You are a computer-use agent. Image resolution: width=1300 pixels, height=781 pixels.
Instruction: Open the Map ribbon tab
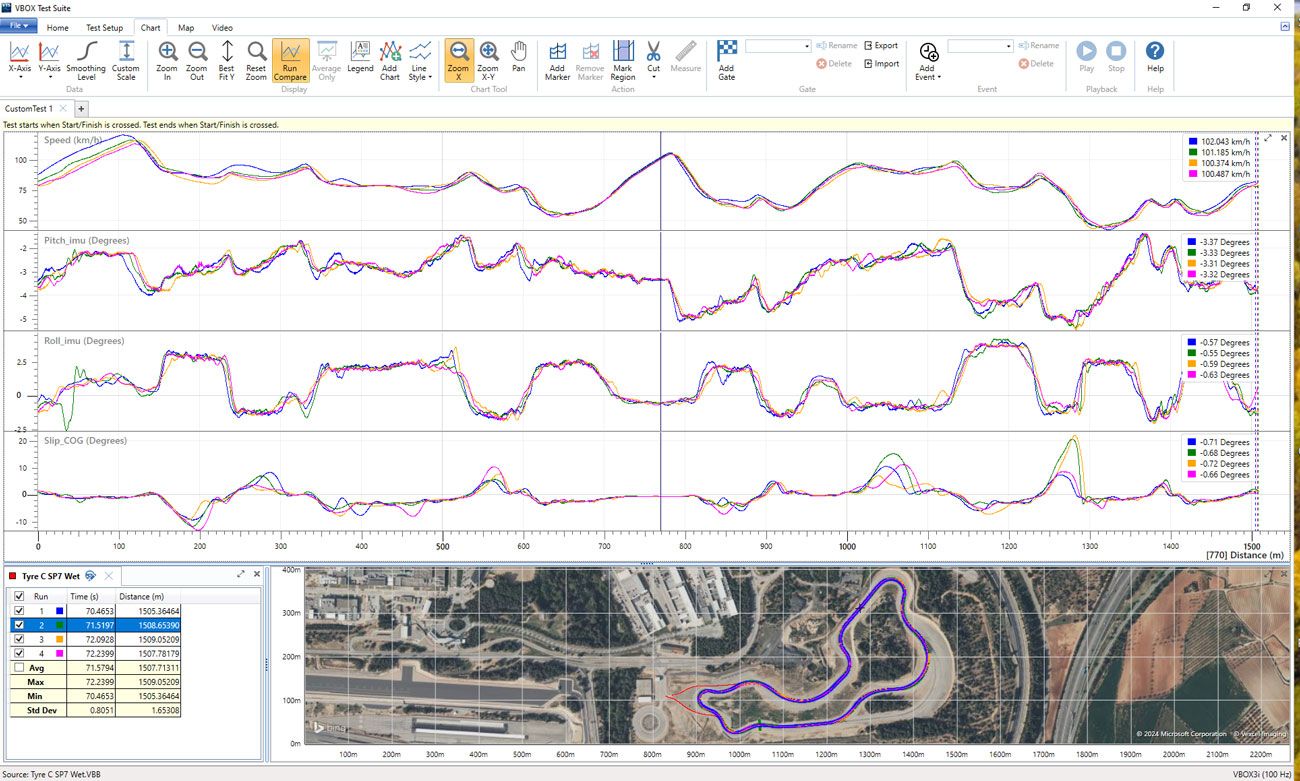[x=186, y=28]
